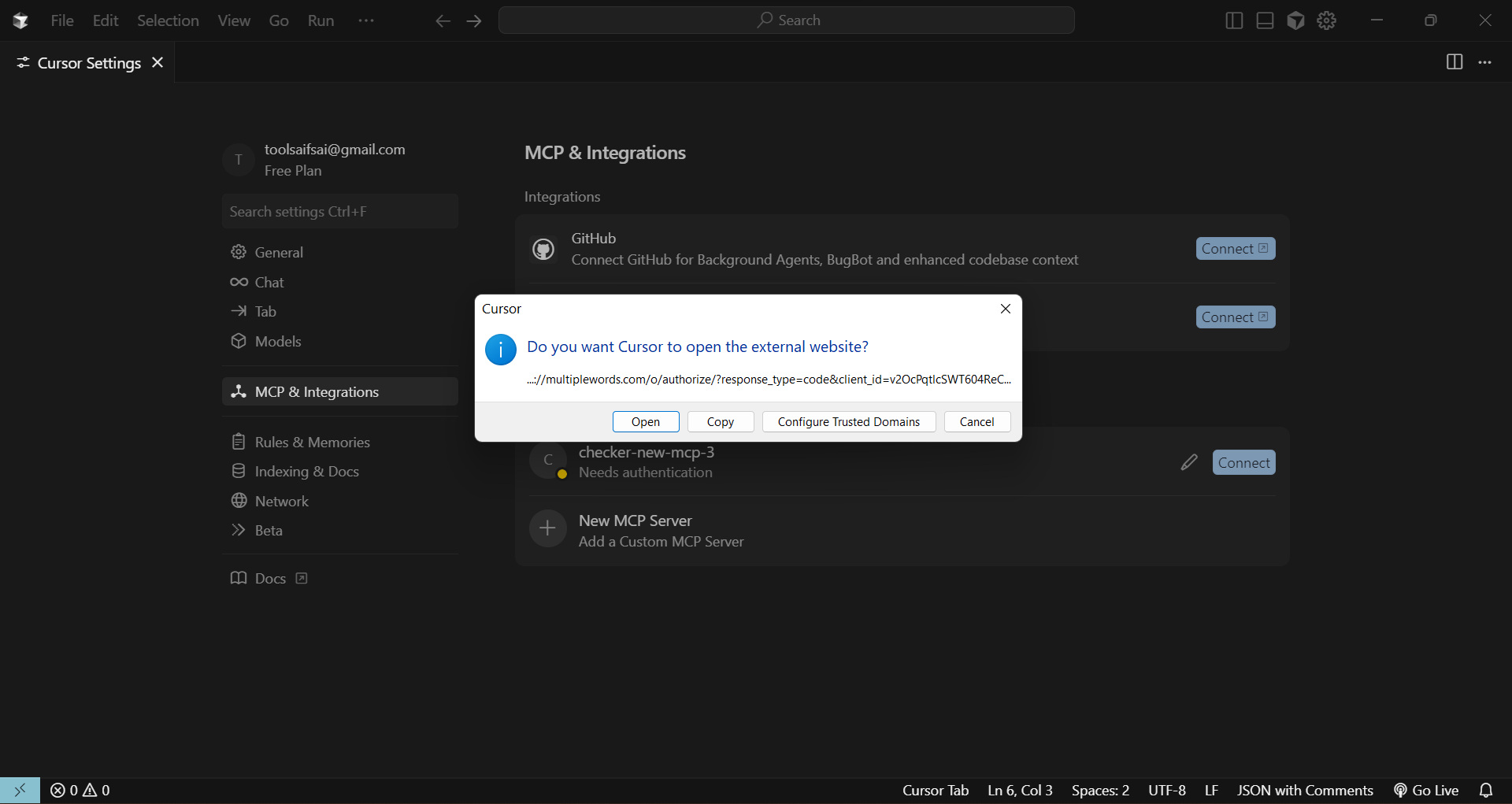Viewport: 1512px width, 804px height.
Task: Click Cursor Tab in status bar
Action: click(936, 790)
